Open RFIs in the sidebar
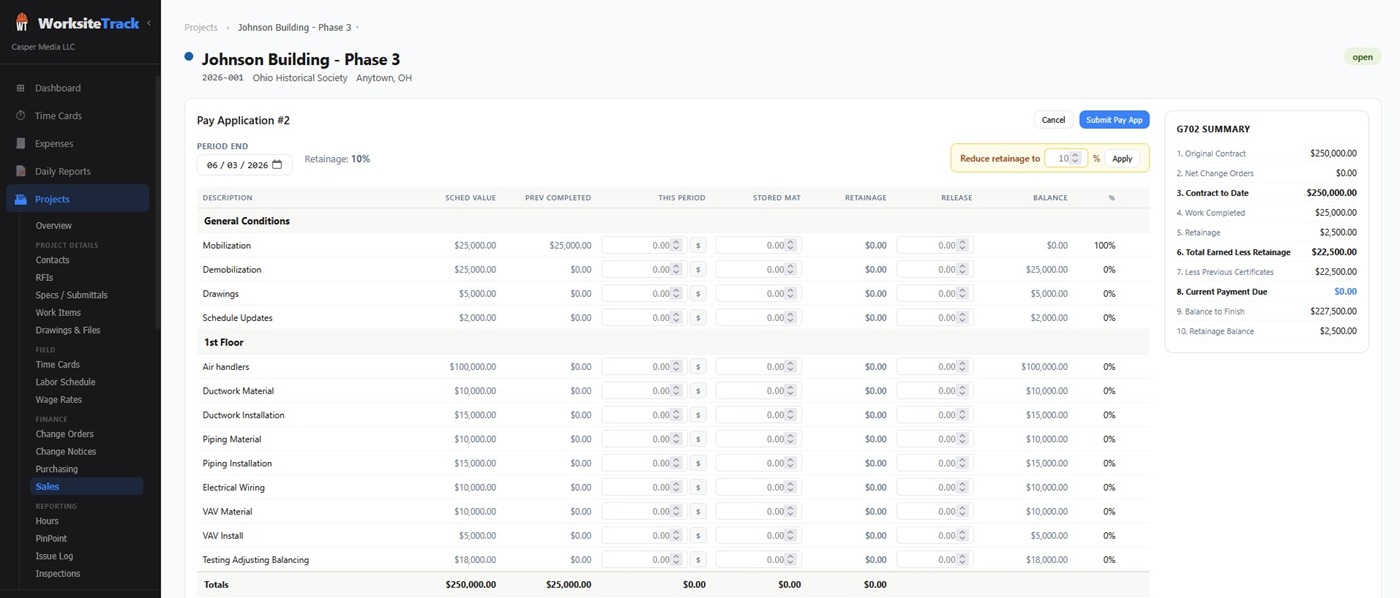The height and width of the screenshot is (598, 1400). tap(45, 278)
